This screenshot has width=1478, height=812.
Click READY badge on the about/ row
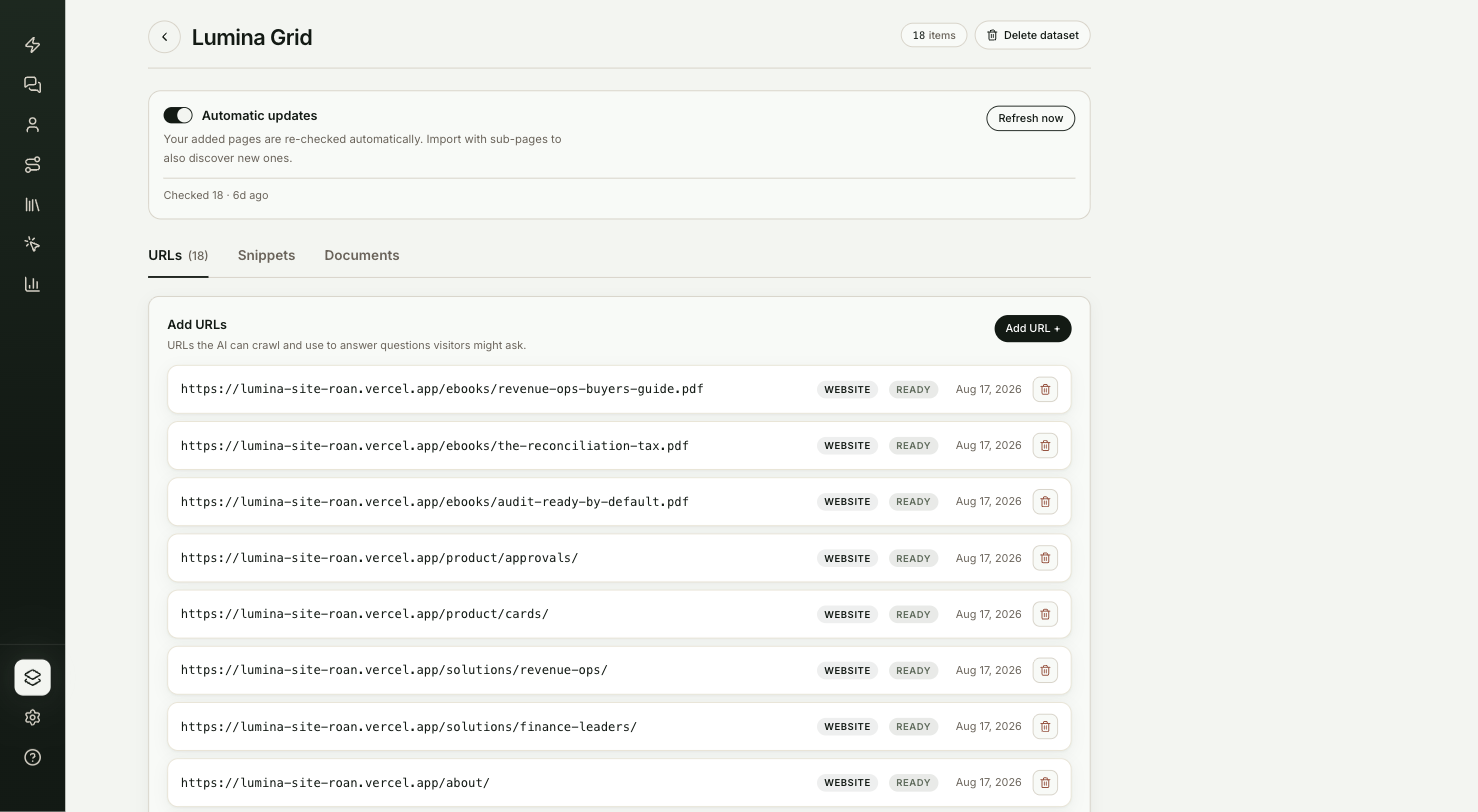coord(913,783)
